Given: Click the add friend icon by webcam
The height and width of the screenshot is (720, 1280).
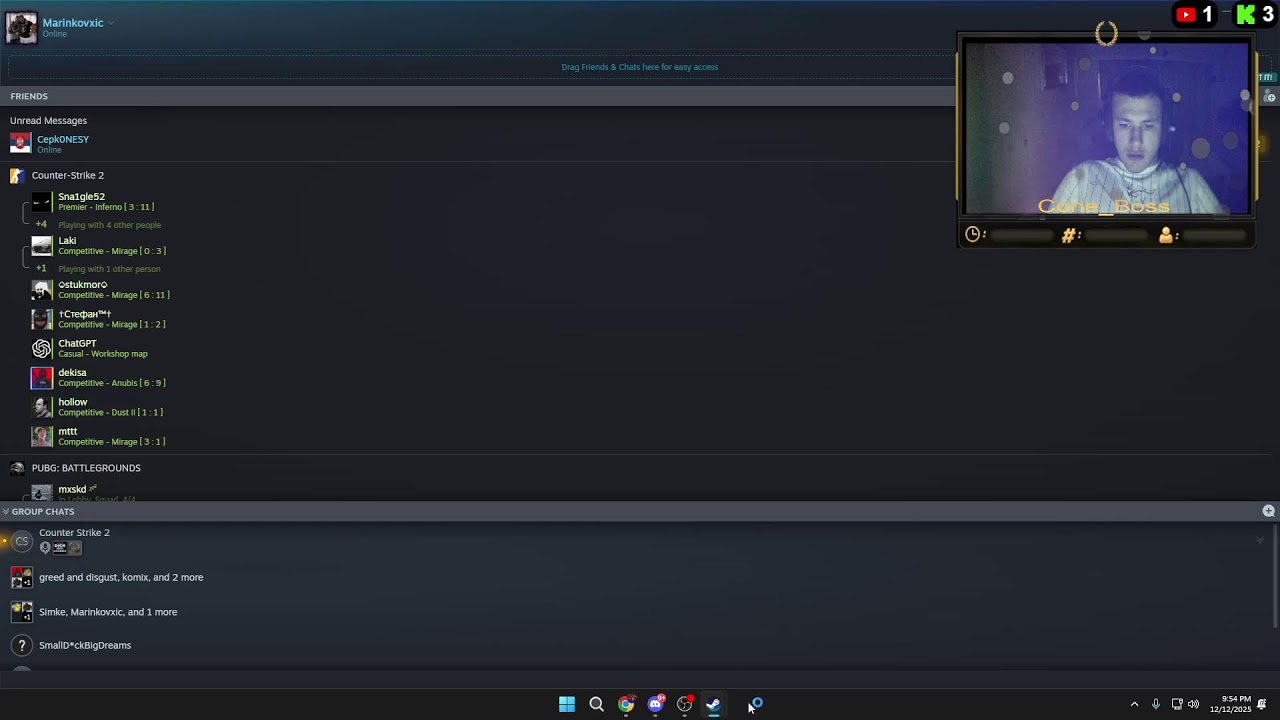Looking at the screenshot, I should pyautogui.click(x=1270, y=97).
